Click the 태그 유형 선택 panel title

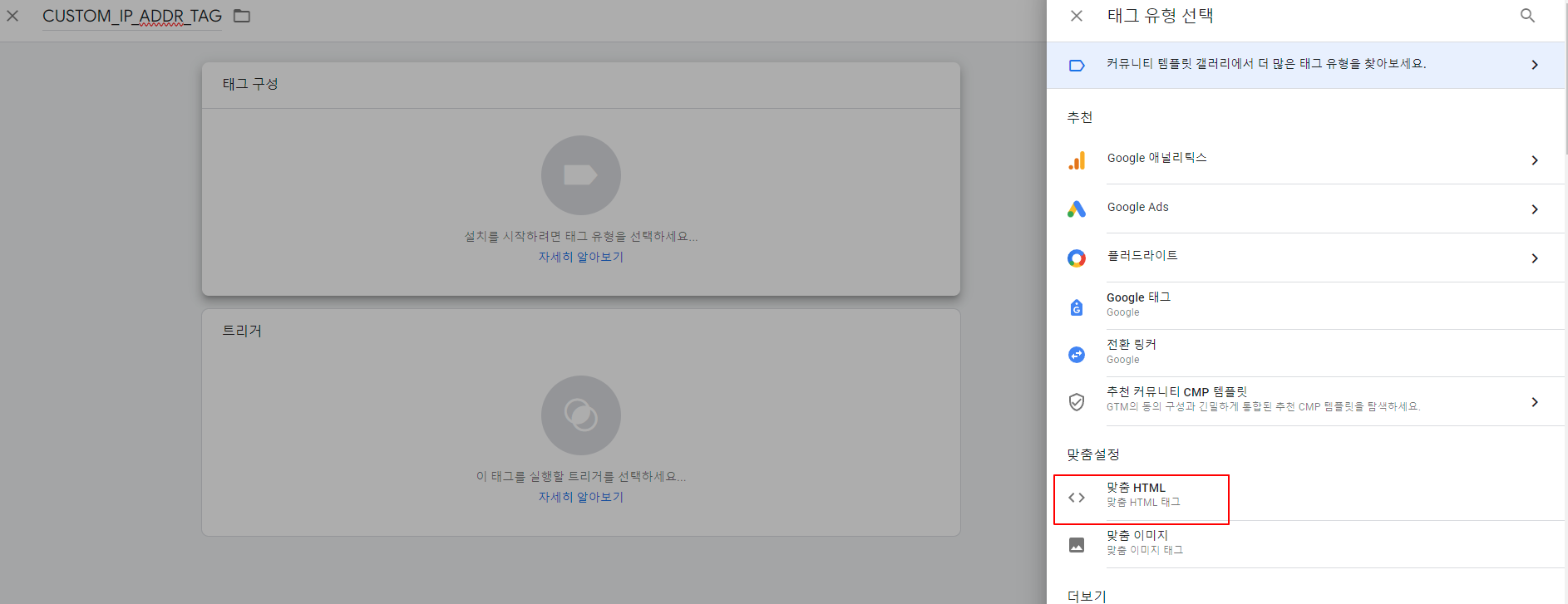1161,16
